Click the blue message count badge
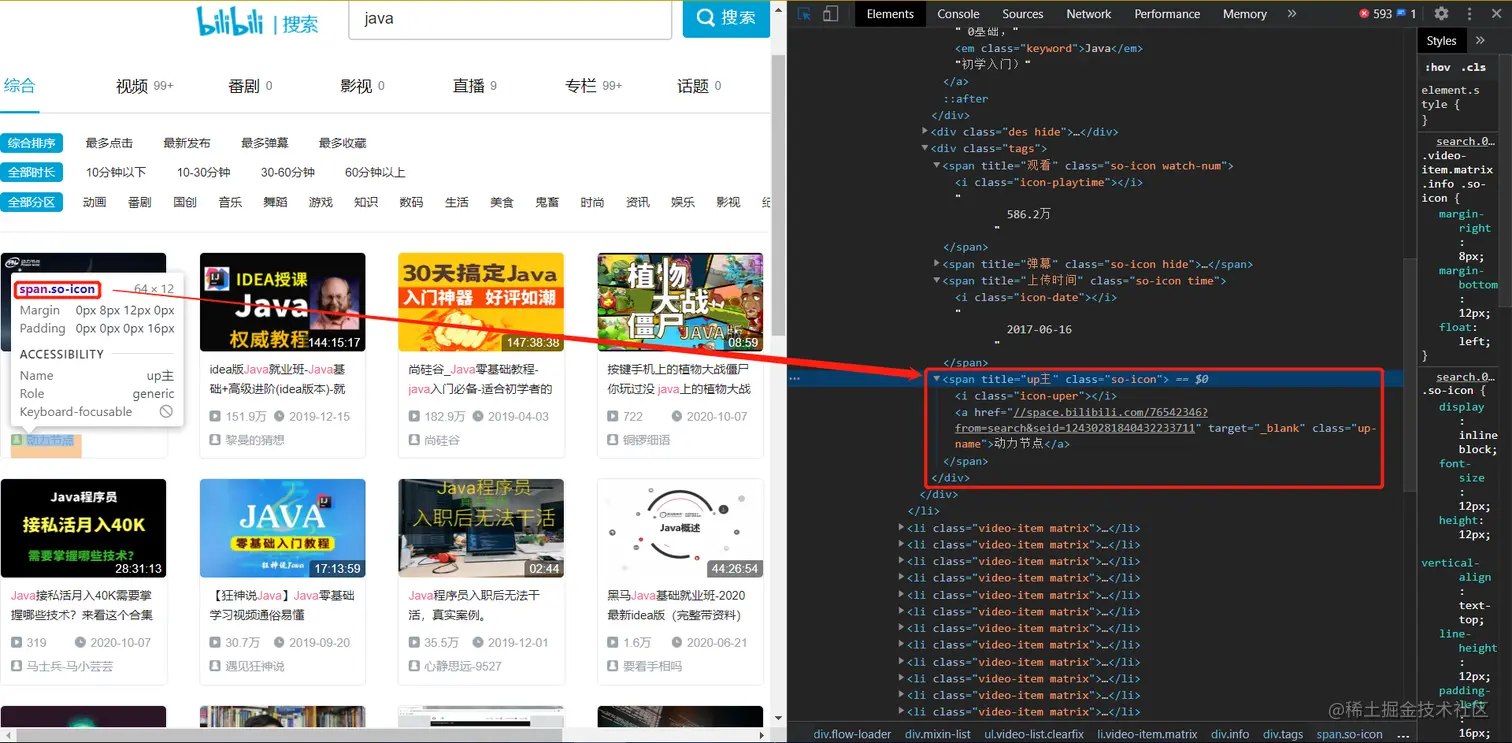The height and width of the screenshot is (743, 1512). [1406, 14]
